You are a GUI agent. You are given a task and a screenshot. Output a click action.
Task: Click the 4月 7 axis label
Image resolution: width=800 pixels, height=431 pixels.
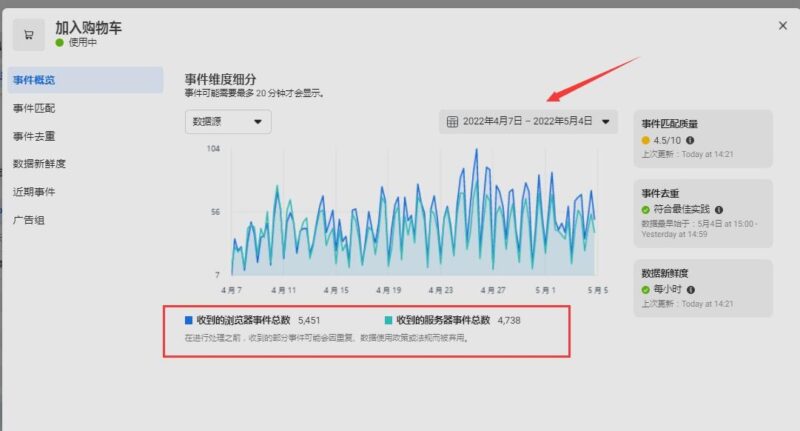coord(231,290)
